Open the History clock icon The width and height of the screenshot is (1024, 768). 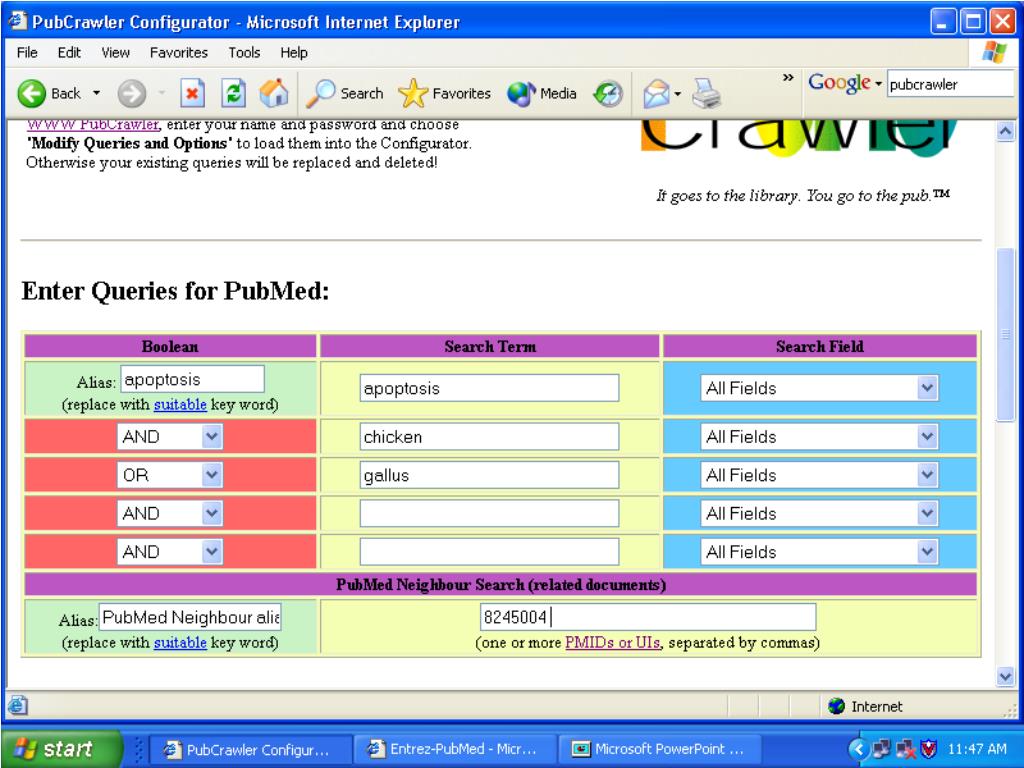pos(608,94)
